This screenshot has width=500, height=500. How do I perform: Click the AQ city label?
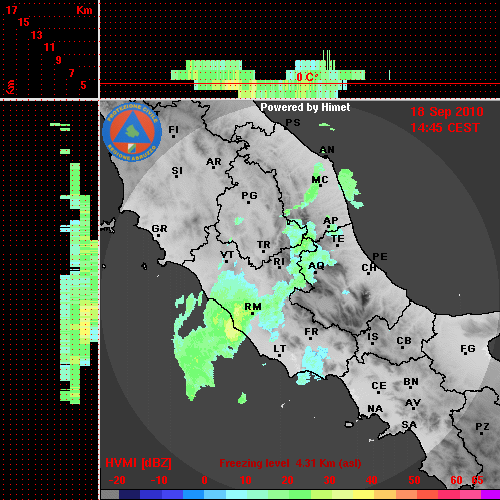[x=316, y=266]
